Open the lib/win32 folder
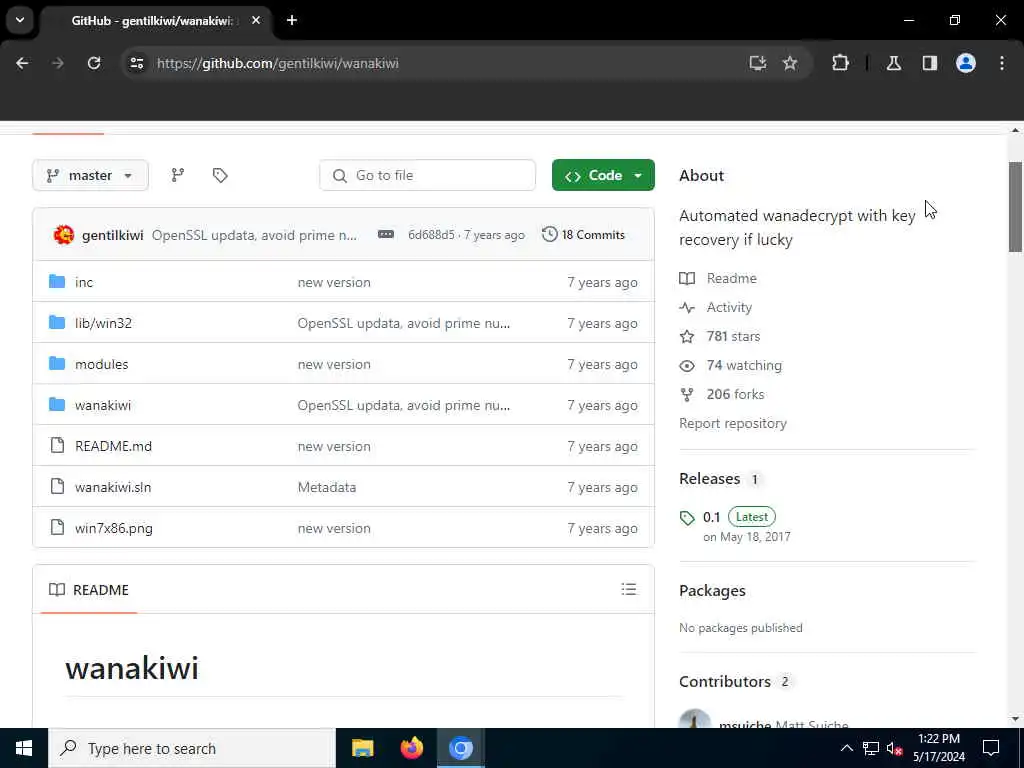 point(103,323)
